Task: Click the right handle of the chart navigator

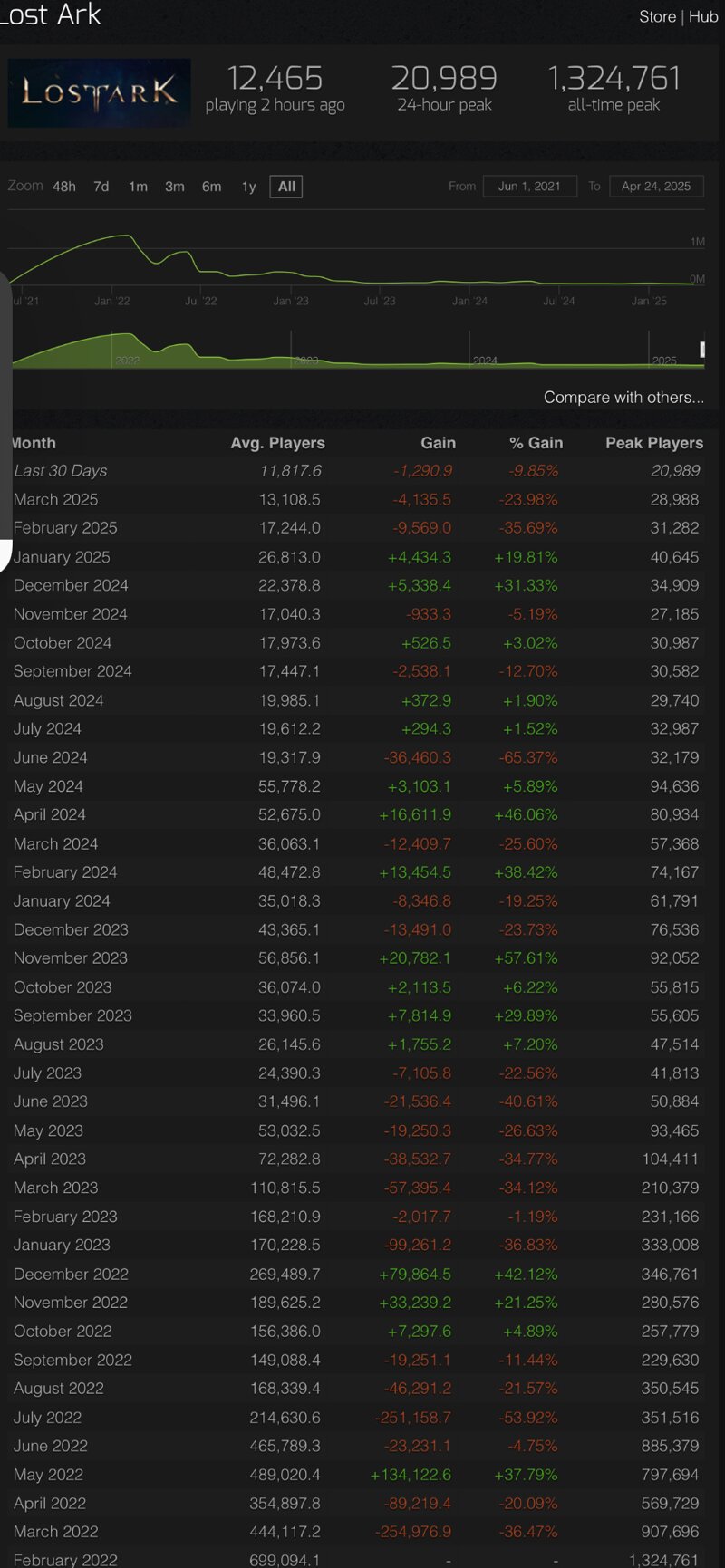Action: pyautogui.click(x=702, y=350)
